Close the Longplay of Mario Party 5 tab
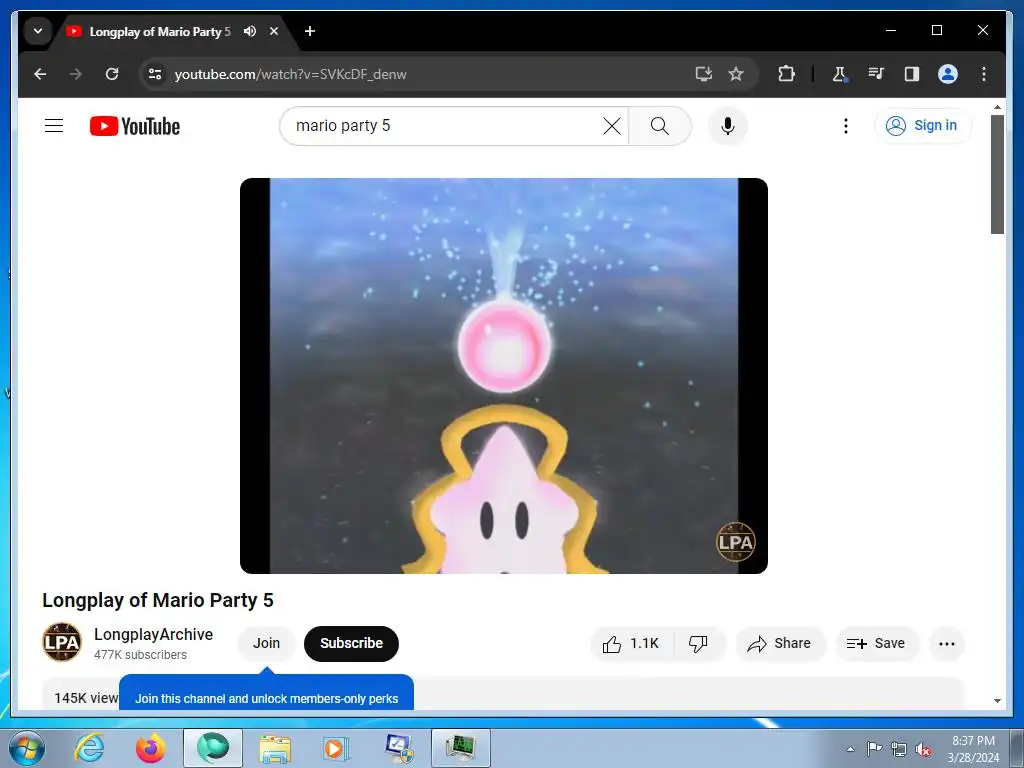Image resolution: width=1024 pixels, height=768 pixels. 274,31
